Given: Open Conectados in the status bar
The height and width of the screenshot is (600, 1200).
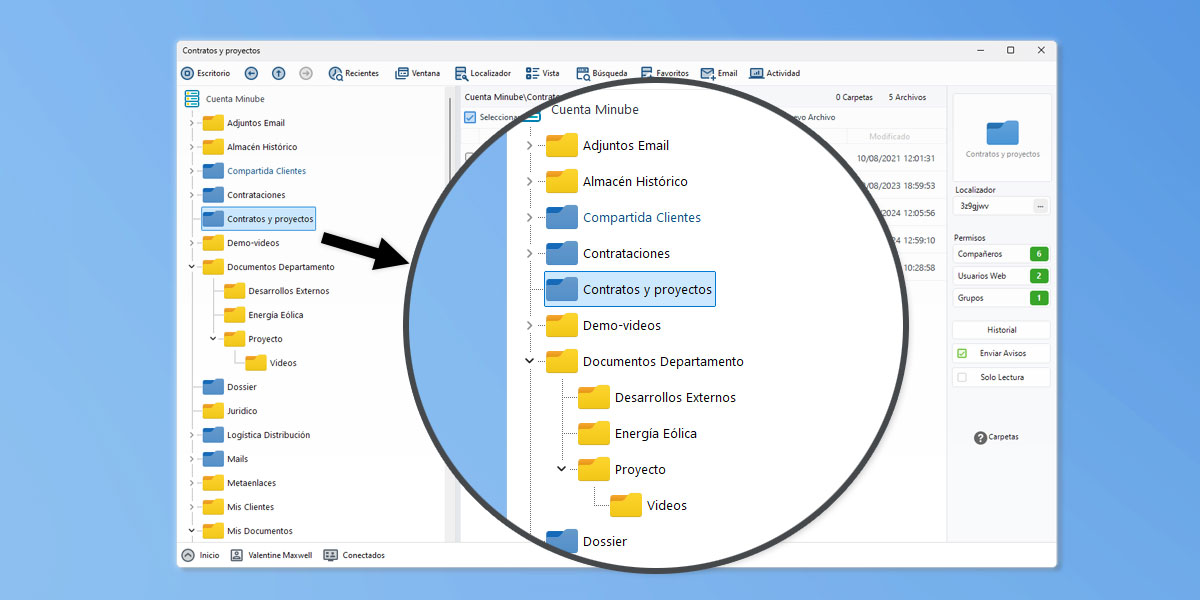Looking at the screenshot, I should pyautogui.click(x=354, y=555).
